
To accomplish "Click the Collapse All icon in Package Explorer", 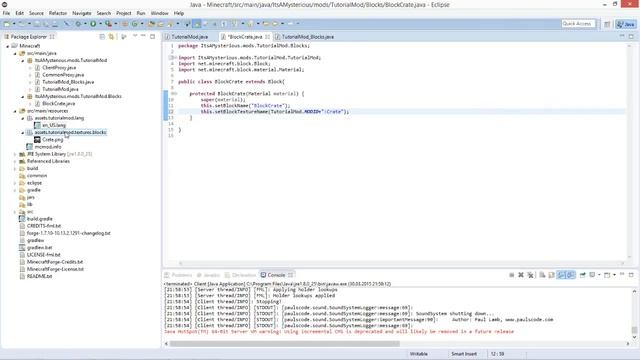I will click(x=102, y=37).
